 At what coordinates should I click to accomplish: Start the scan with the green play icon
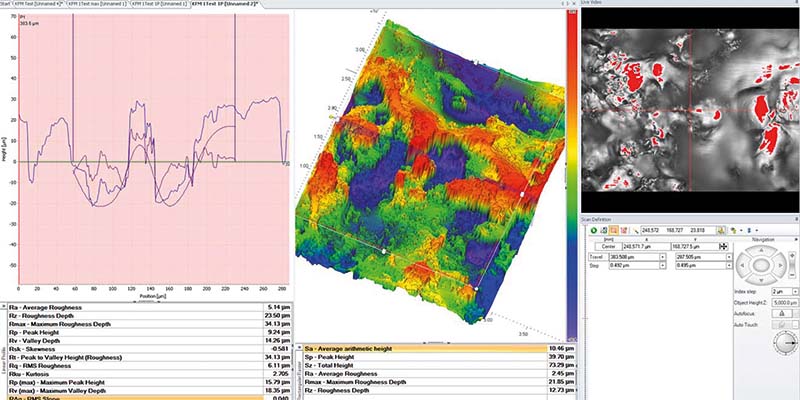(x=594, y=230)
